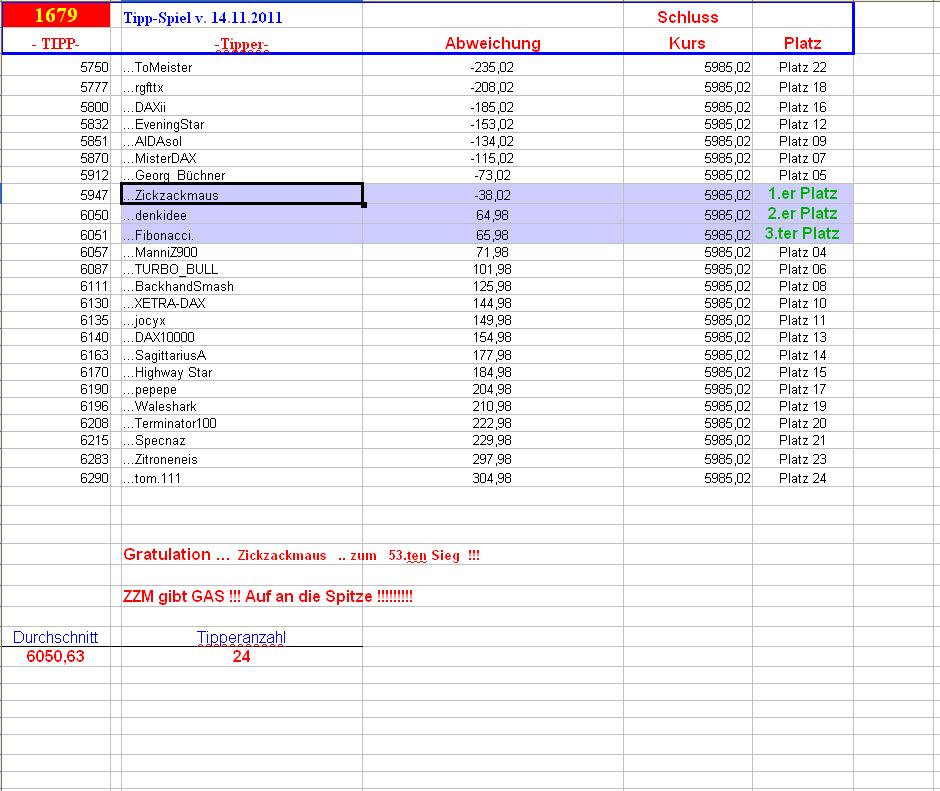The height and width of the screenshot is (791, 940).
Task: Click the 'Platz 05' cell
Action: pos(802,175)
